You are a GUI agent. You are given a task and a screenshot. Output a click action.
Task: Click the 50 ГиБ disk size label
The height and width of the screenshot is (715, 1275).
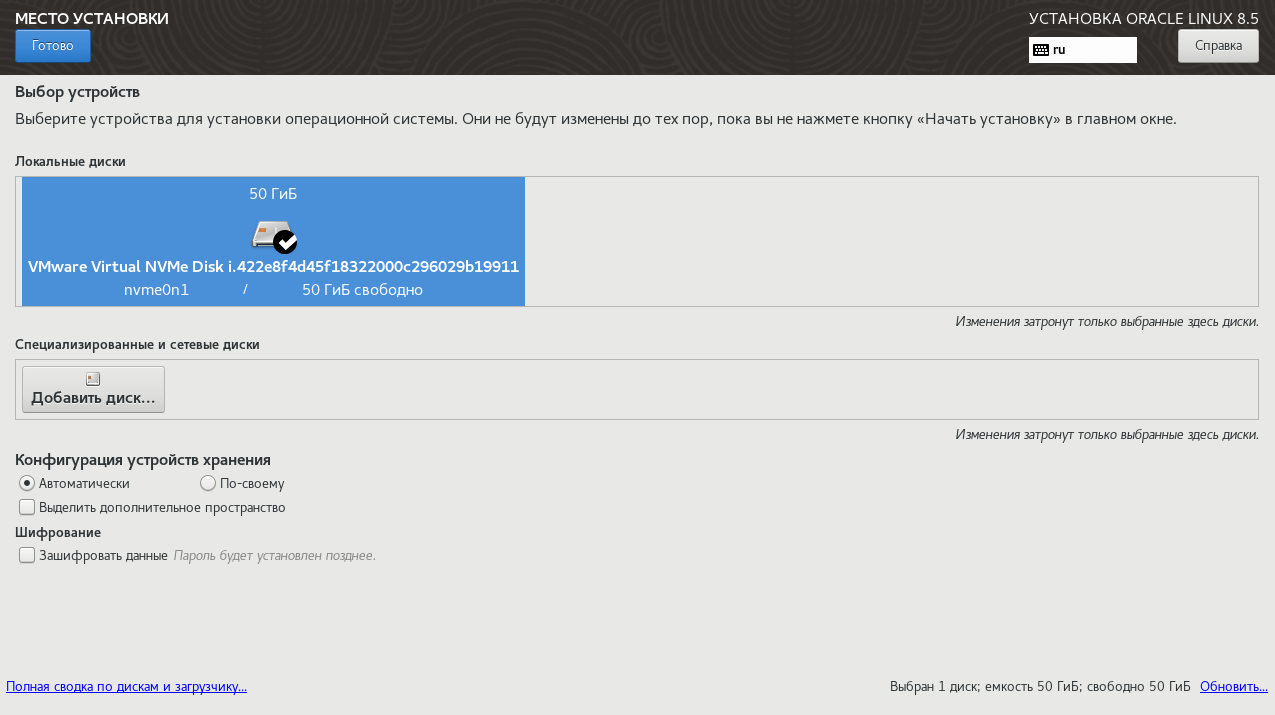coord(273,194)
